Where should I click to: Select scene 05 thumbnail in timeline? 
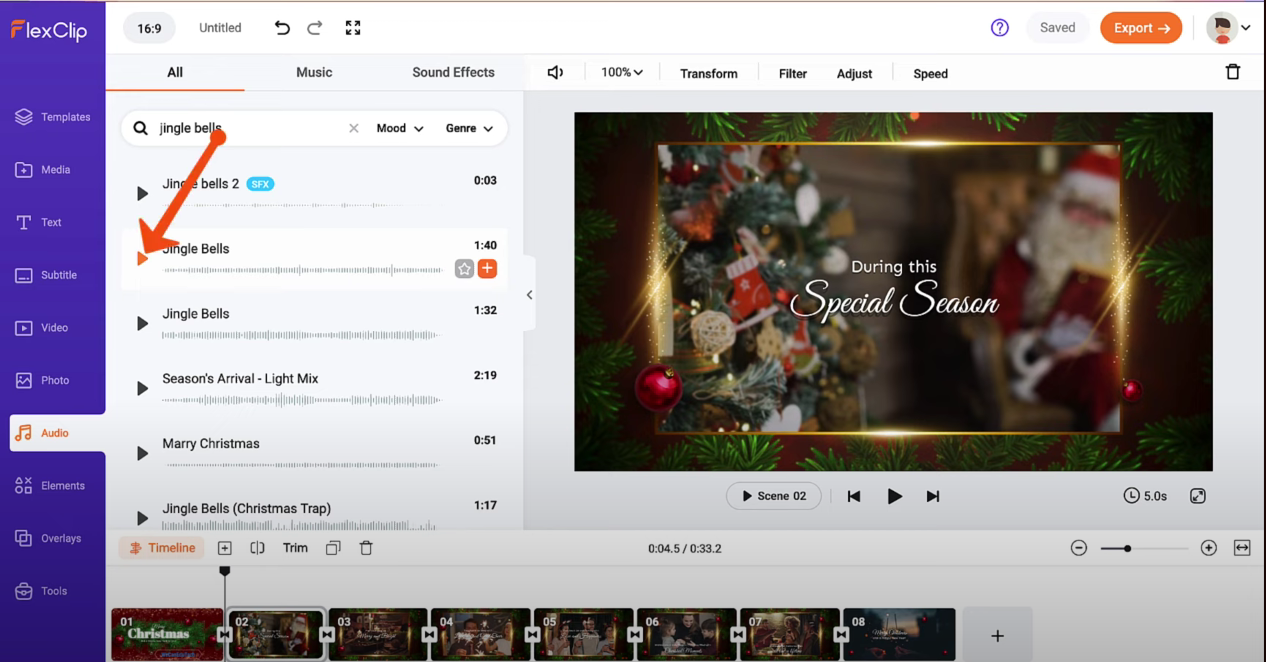click(x=583, y=634)
